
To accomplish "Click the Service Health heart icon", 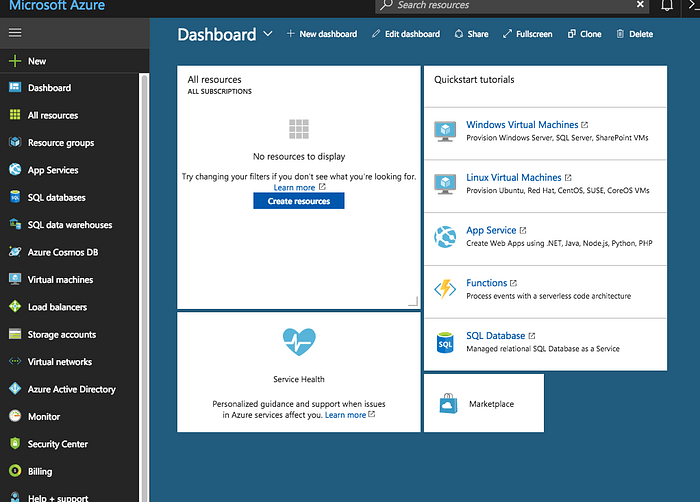I will click(x=299, y=342).
